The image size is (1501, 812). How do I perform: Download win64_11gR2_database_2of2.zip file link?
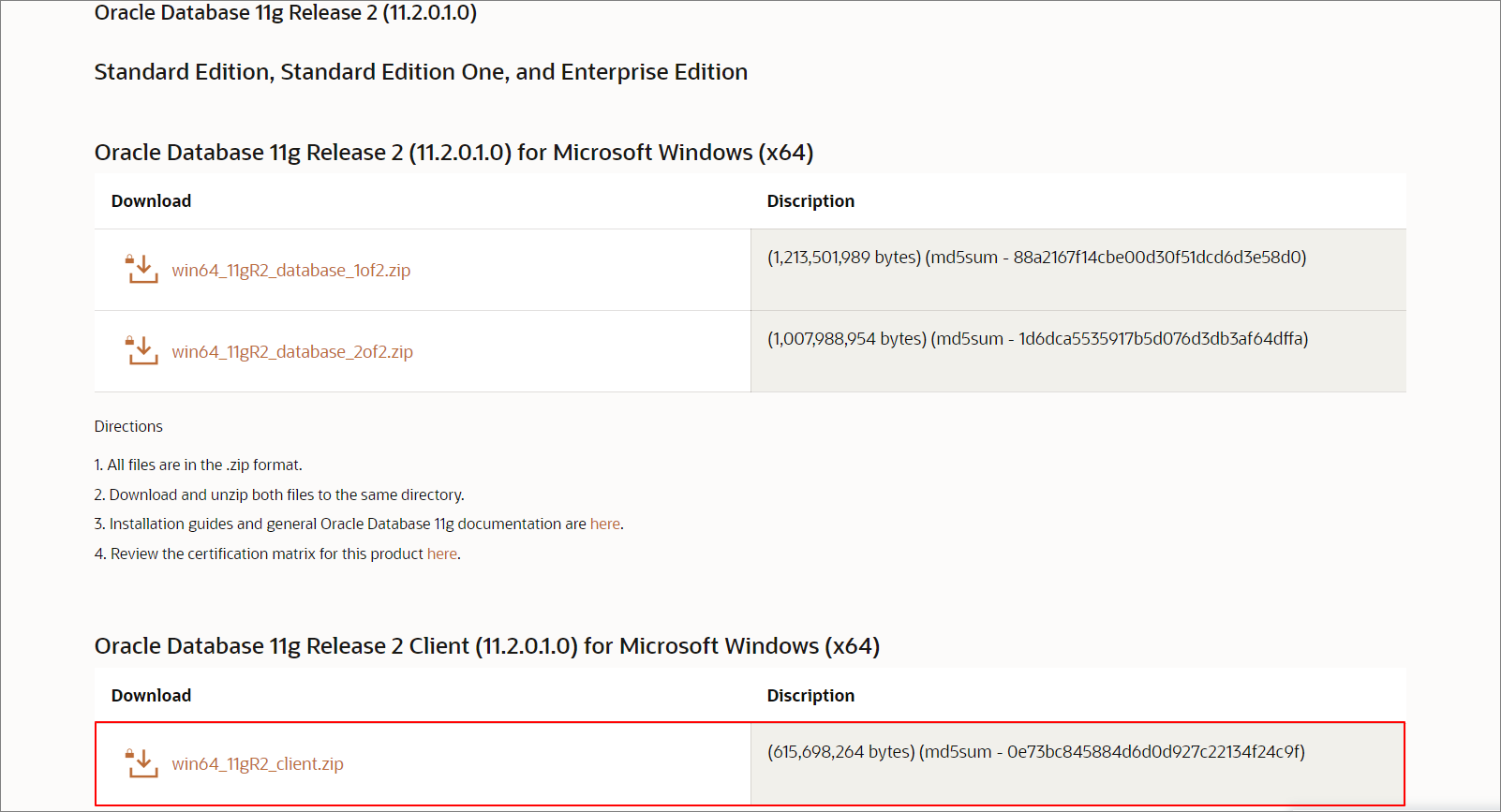pyautogui.click(x=292, y=352)
